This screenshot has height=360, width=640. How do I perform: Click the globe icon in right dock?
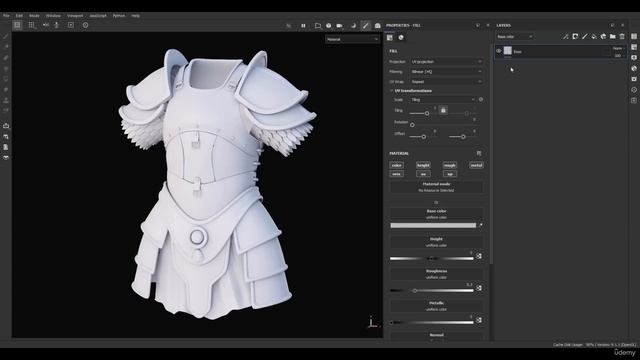(x=634, y=69)
